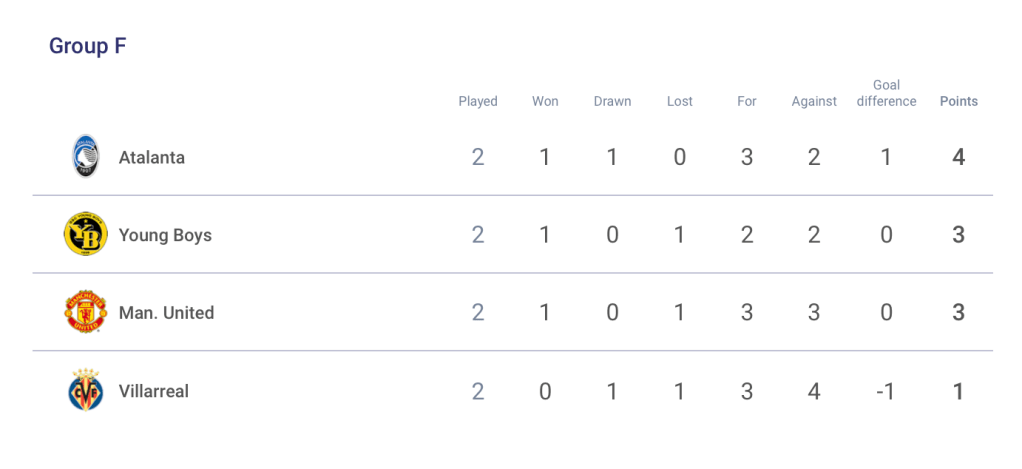Image resolution: width=1022 pixels, height=469 pixels.
Task: Click the Played column header
Action: point(478,101)
